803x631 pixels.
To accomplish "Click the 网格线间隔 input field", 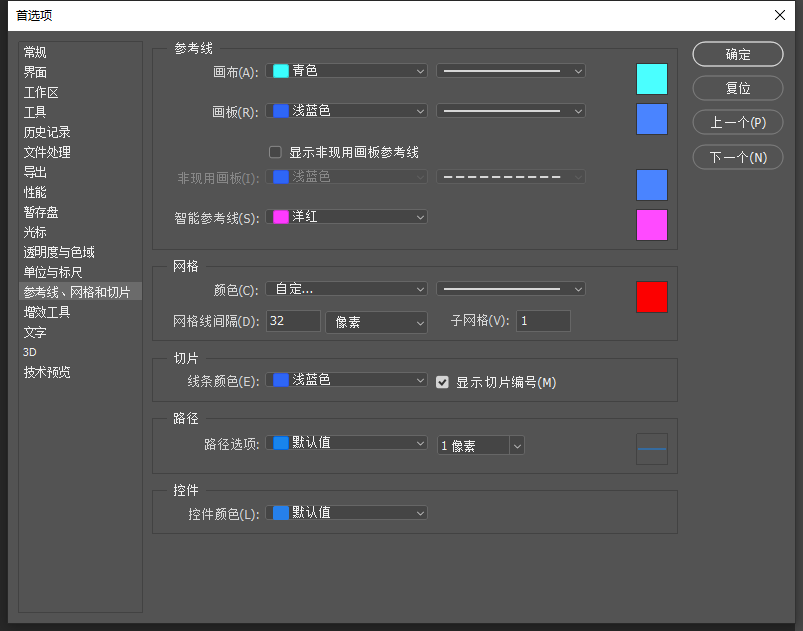I will (x=293, y=321).
